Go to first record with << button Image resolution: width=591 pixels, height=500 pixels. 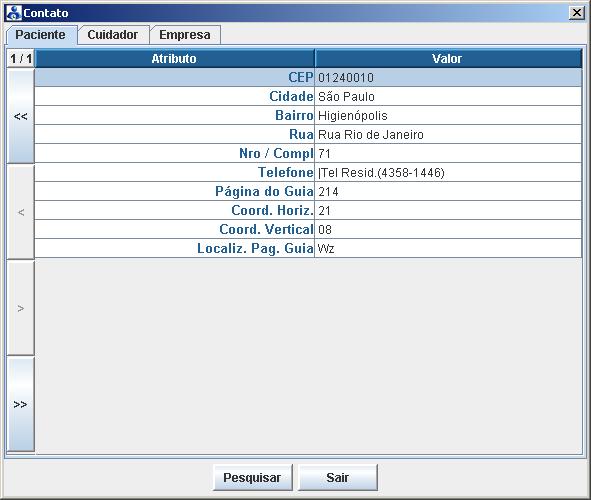coord(21,116)
